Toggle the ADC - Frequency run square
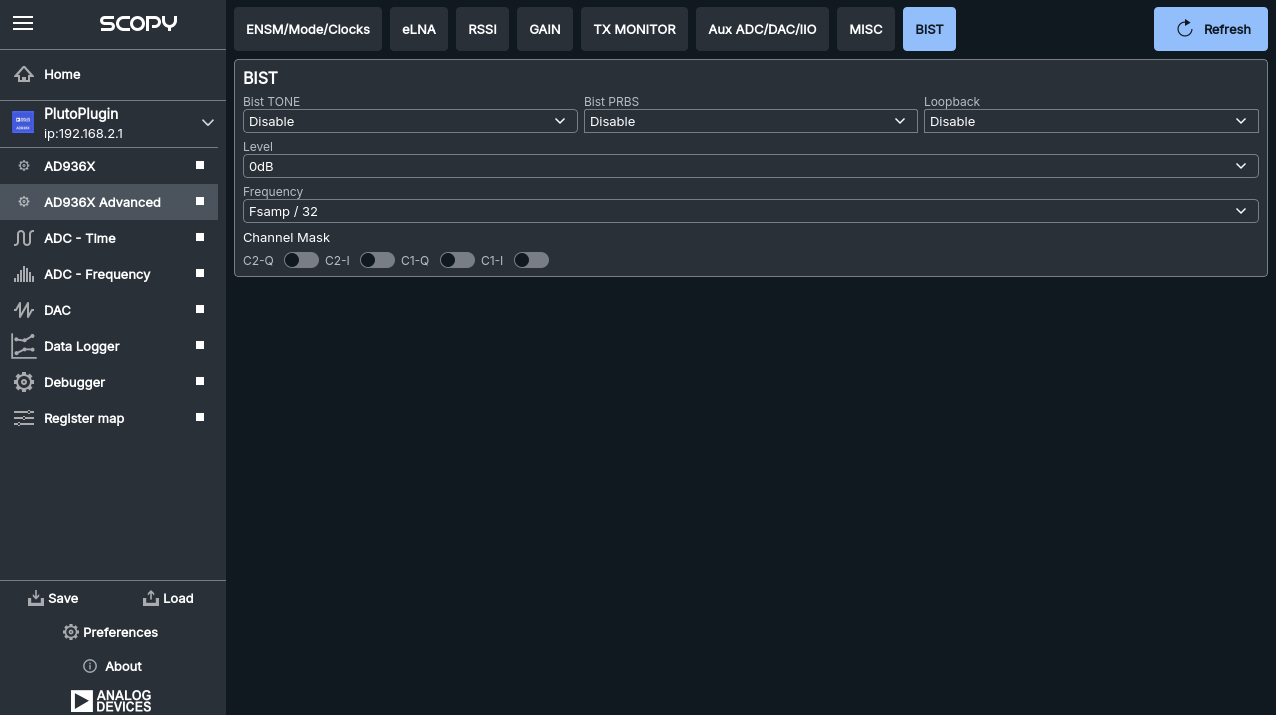 point(200,273)
